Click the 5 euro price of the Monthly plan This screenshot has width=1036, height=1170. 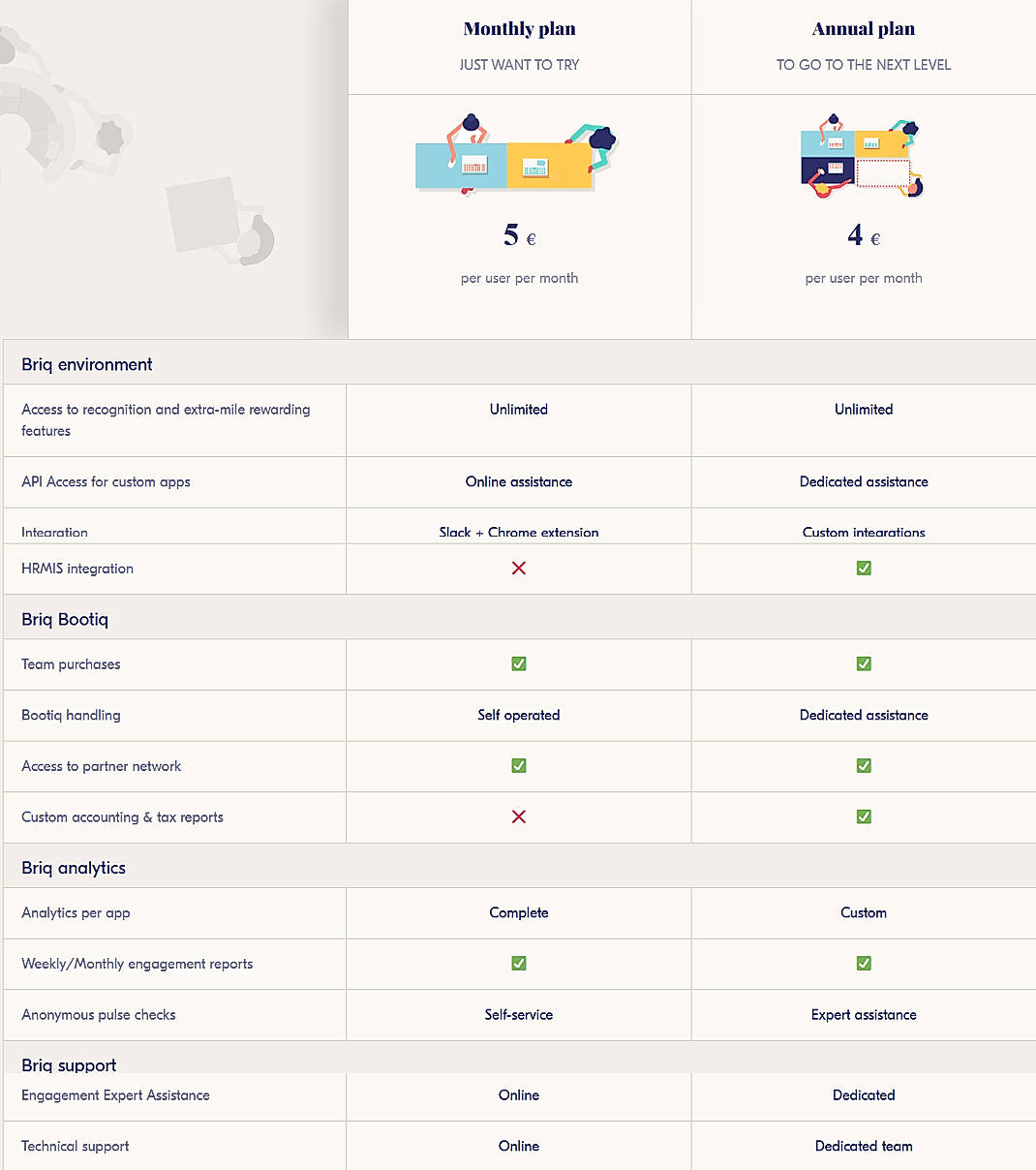pos(518,234)
